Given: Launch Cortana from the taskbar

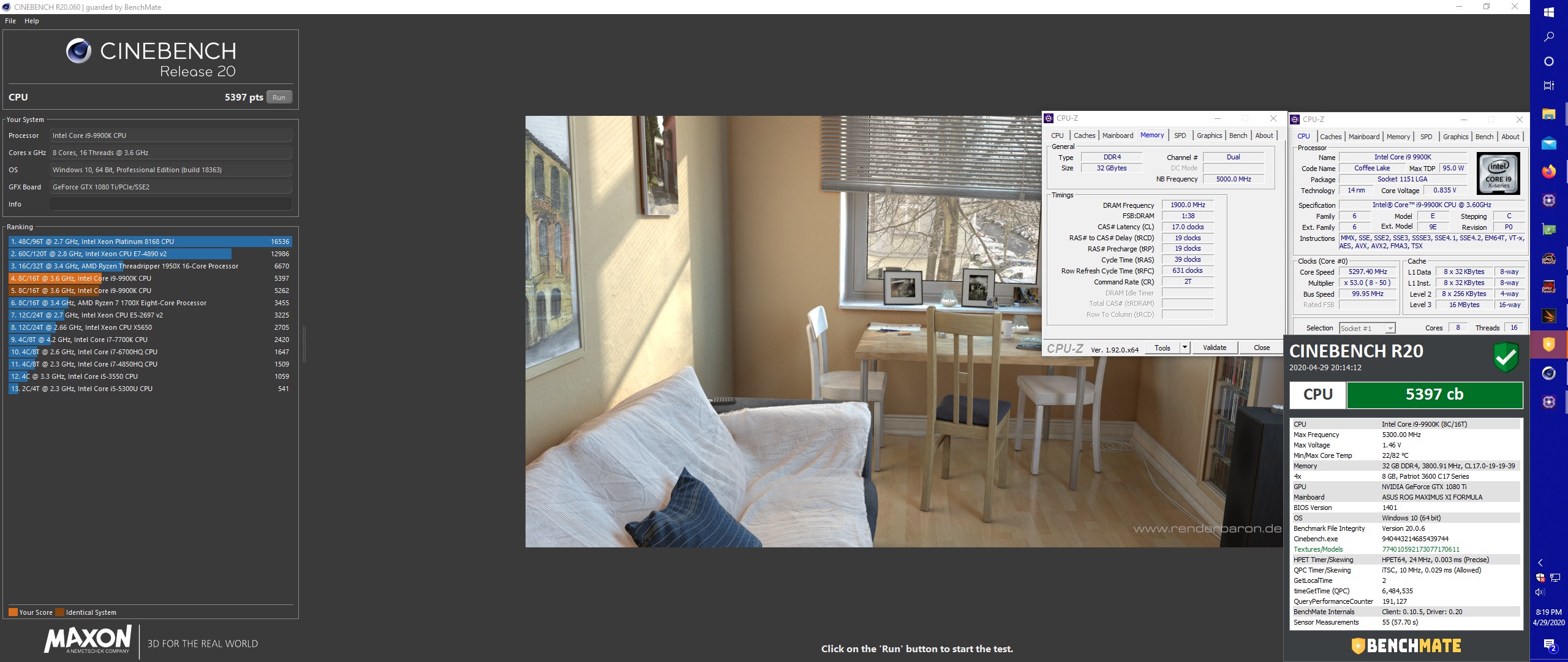Looking at the screenshot, I should coord(1548,61).
